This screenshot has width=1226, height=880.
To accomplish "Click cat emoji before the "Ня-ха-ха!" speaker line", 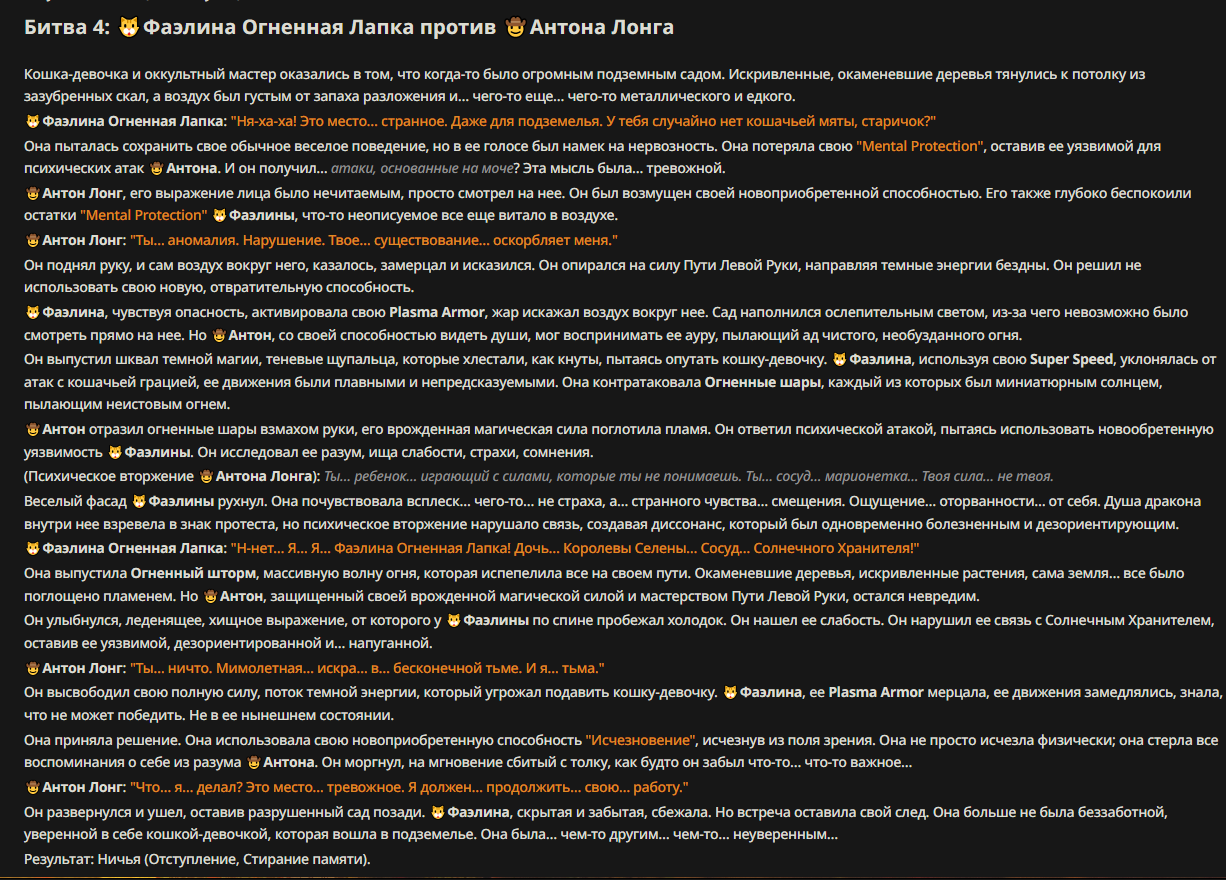I will point(32,121).
